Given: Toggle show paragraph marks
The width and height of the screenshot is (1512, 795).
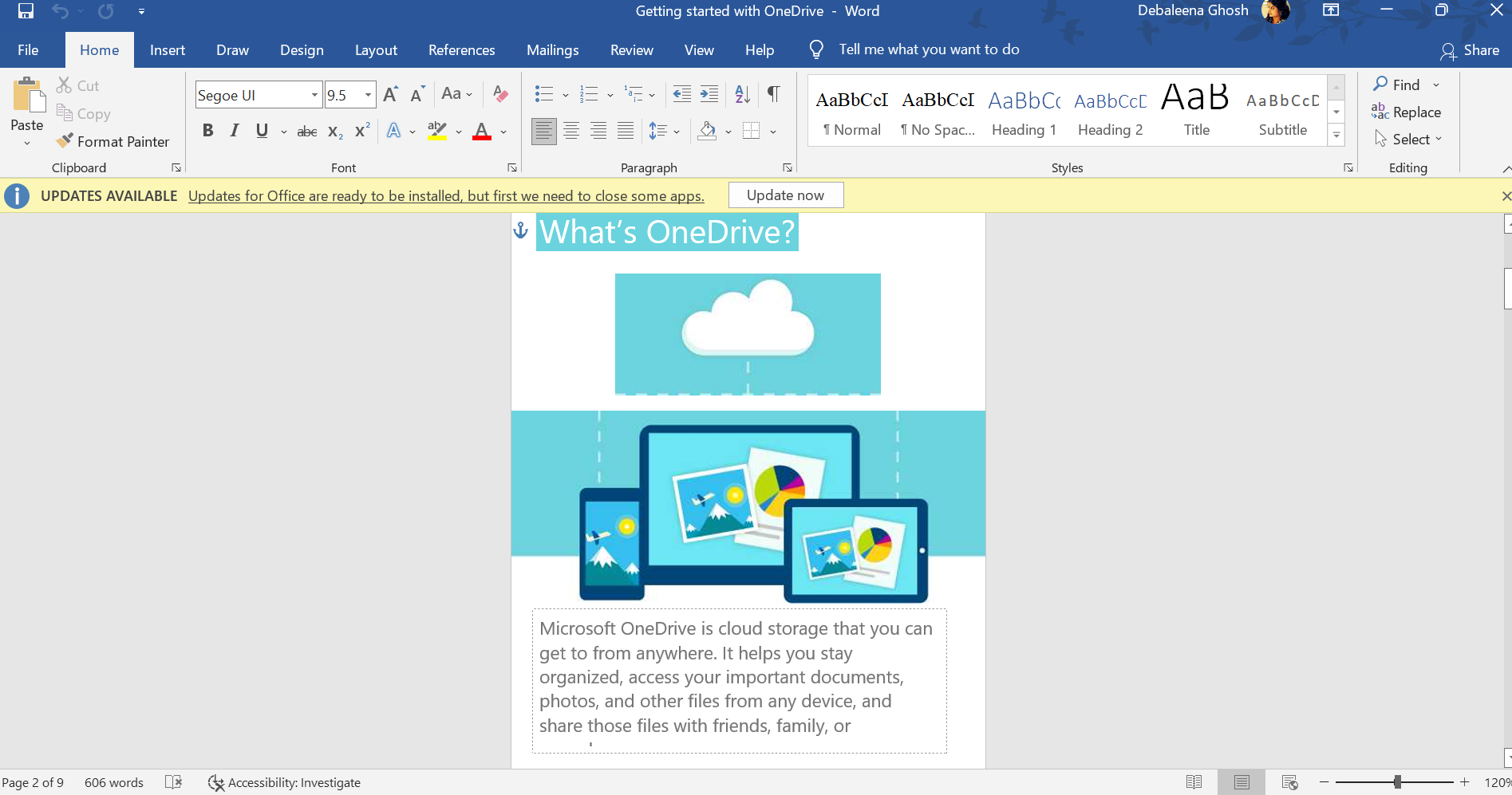Looking at the screenshot, I should 773,94.
